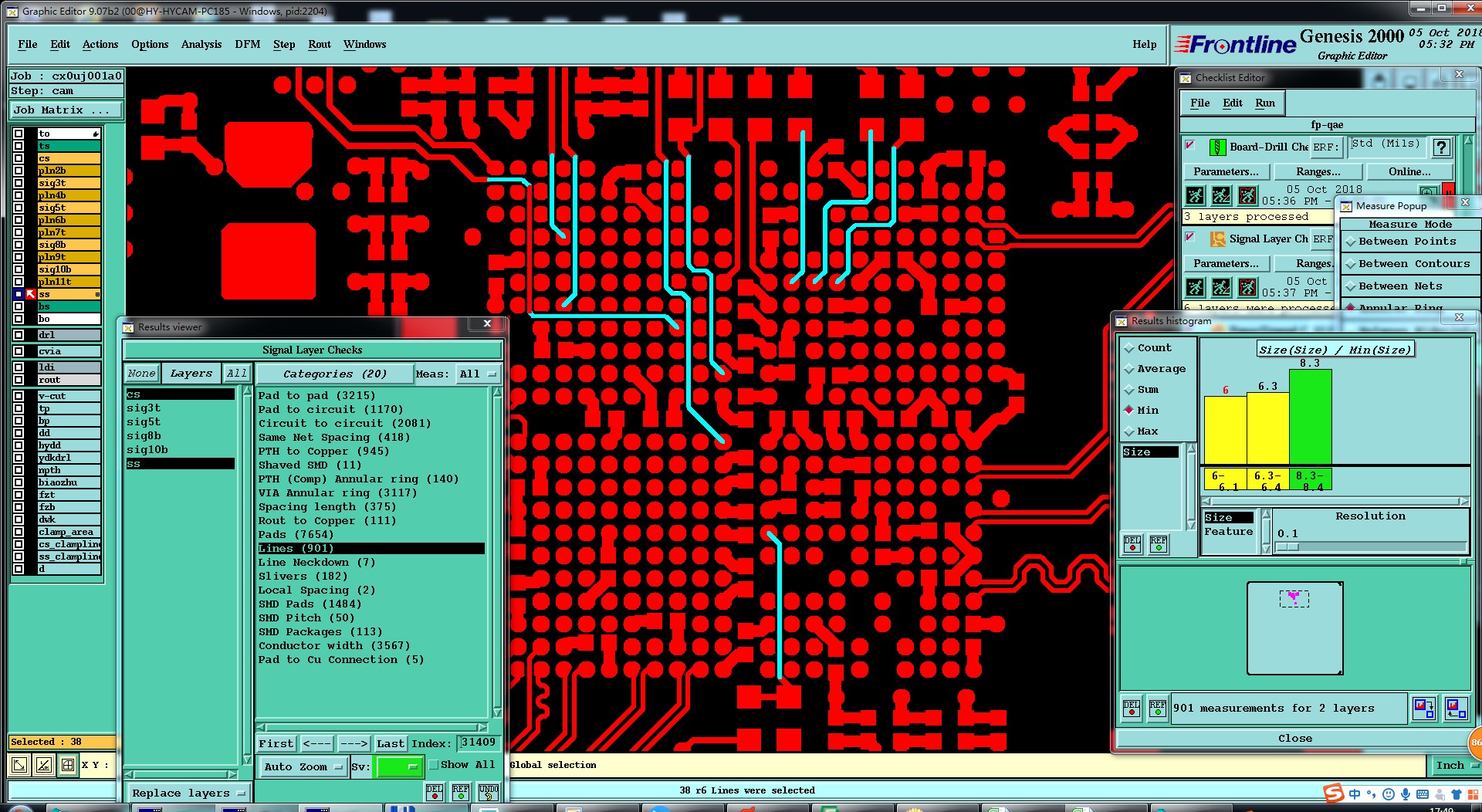
Task: Open the File menu in Graphic Editor
Action: point(28,45)
